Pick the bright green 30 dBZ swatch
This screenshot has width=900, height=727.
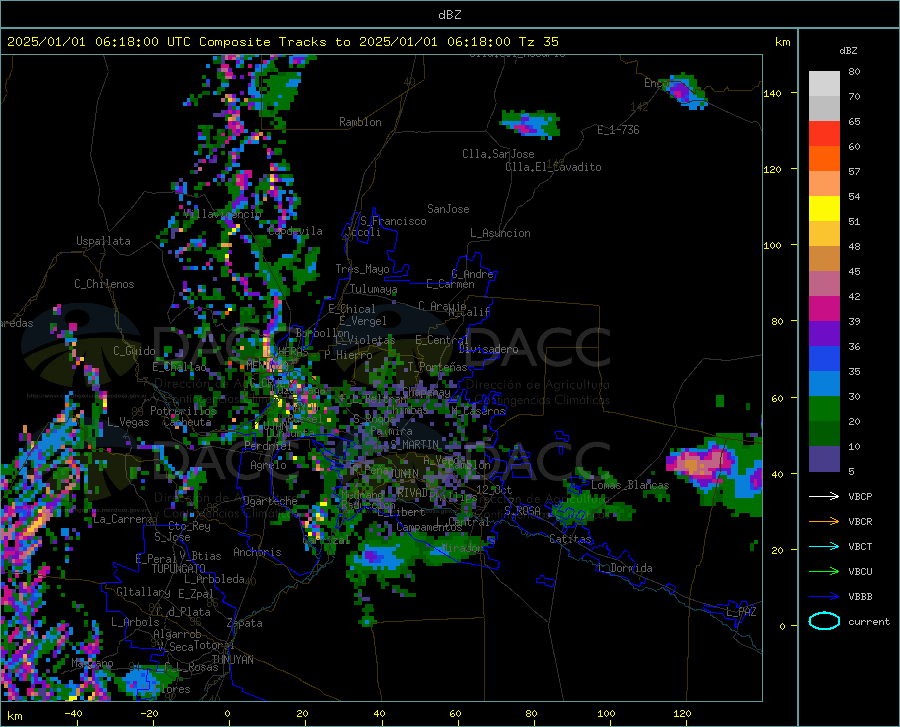click(x=824, y=409)
